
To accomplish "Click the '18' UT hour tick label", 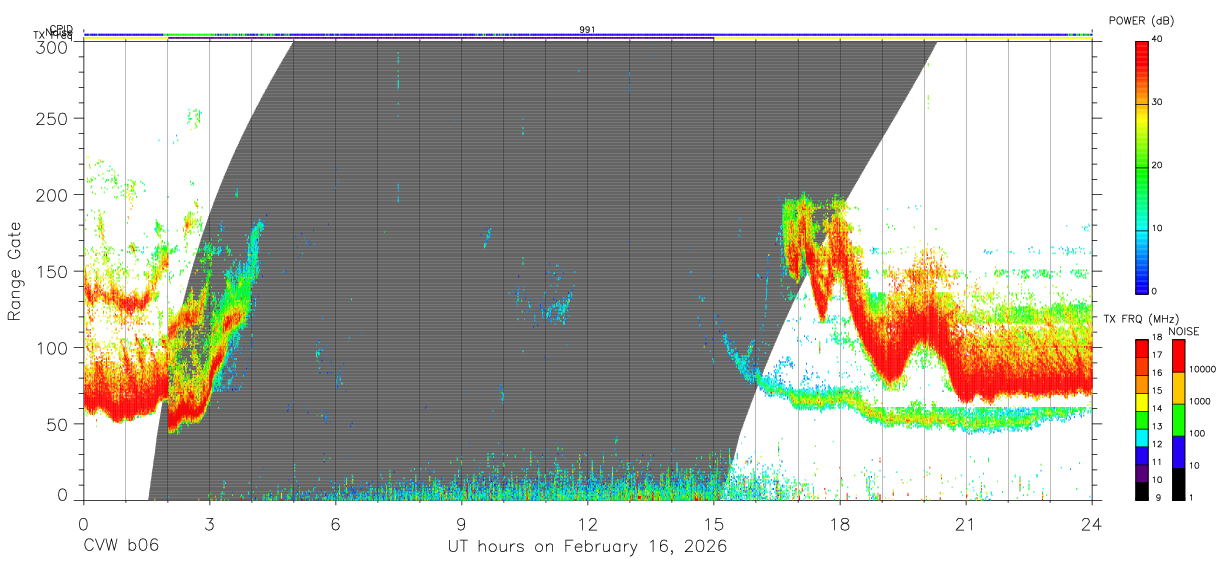I will 839,524.
